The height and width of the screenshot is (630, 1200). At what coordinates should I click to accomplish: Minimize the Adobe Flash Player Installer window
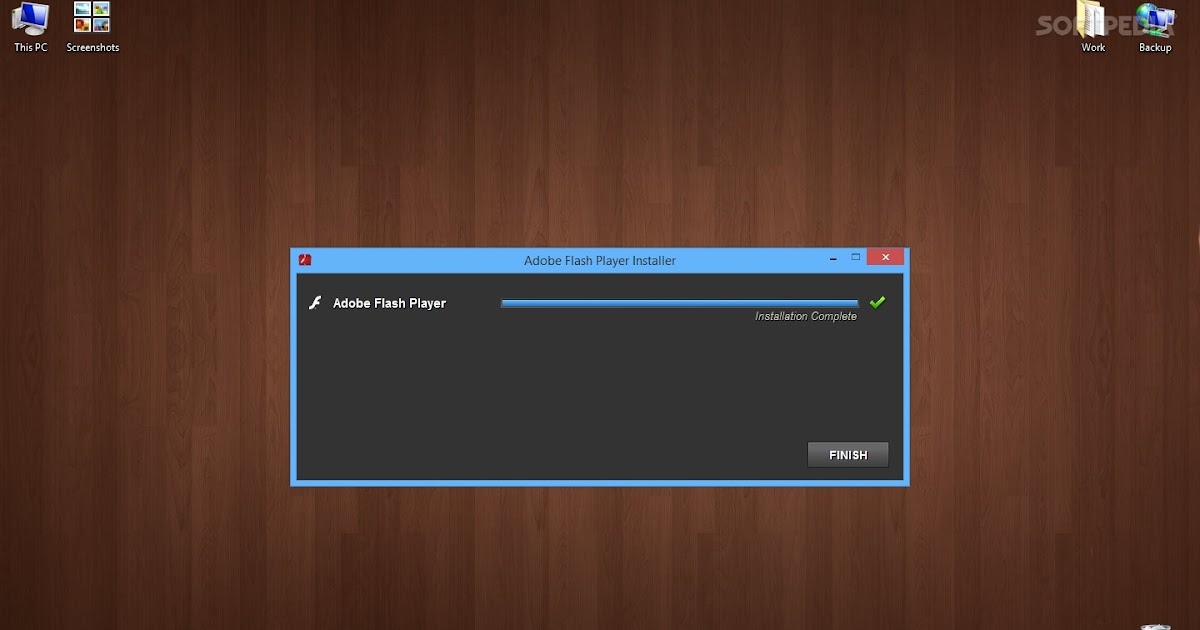click(x=833, y=258)
